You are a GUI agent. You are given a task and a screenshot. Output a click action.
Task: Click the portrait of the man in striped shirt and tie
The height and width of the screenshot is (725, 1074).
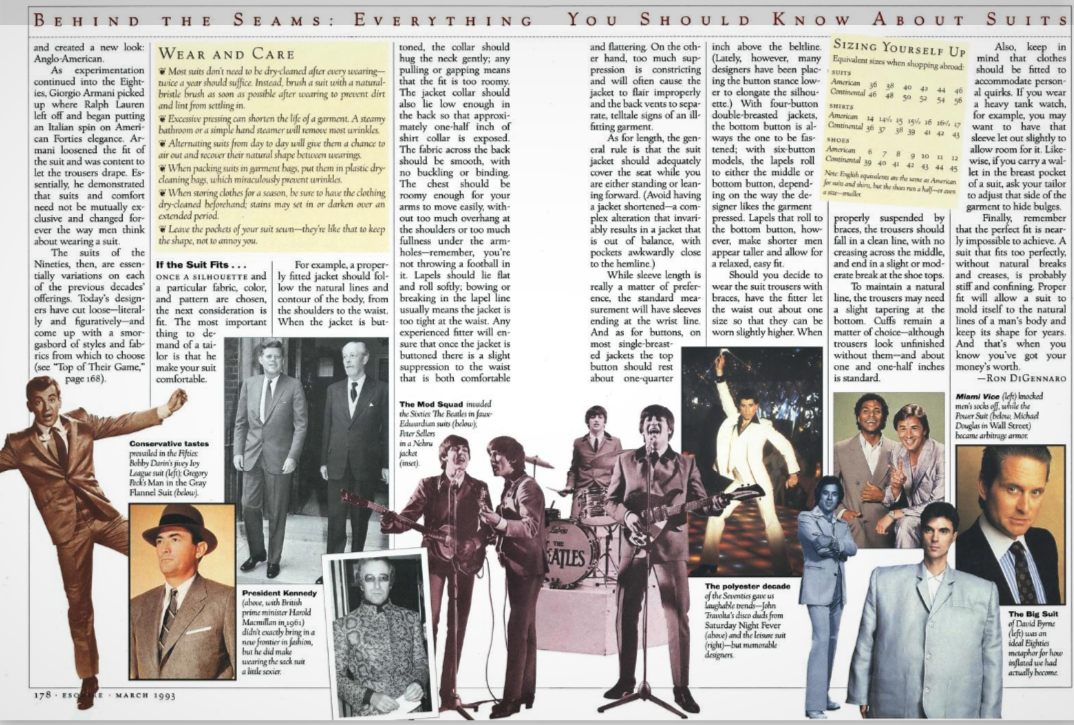click(1010, 524)
